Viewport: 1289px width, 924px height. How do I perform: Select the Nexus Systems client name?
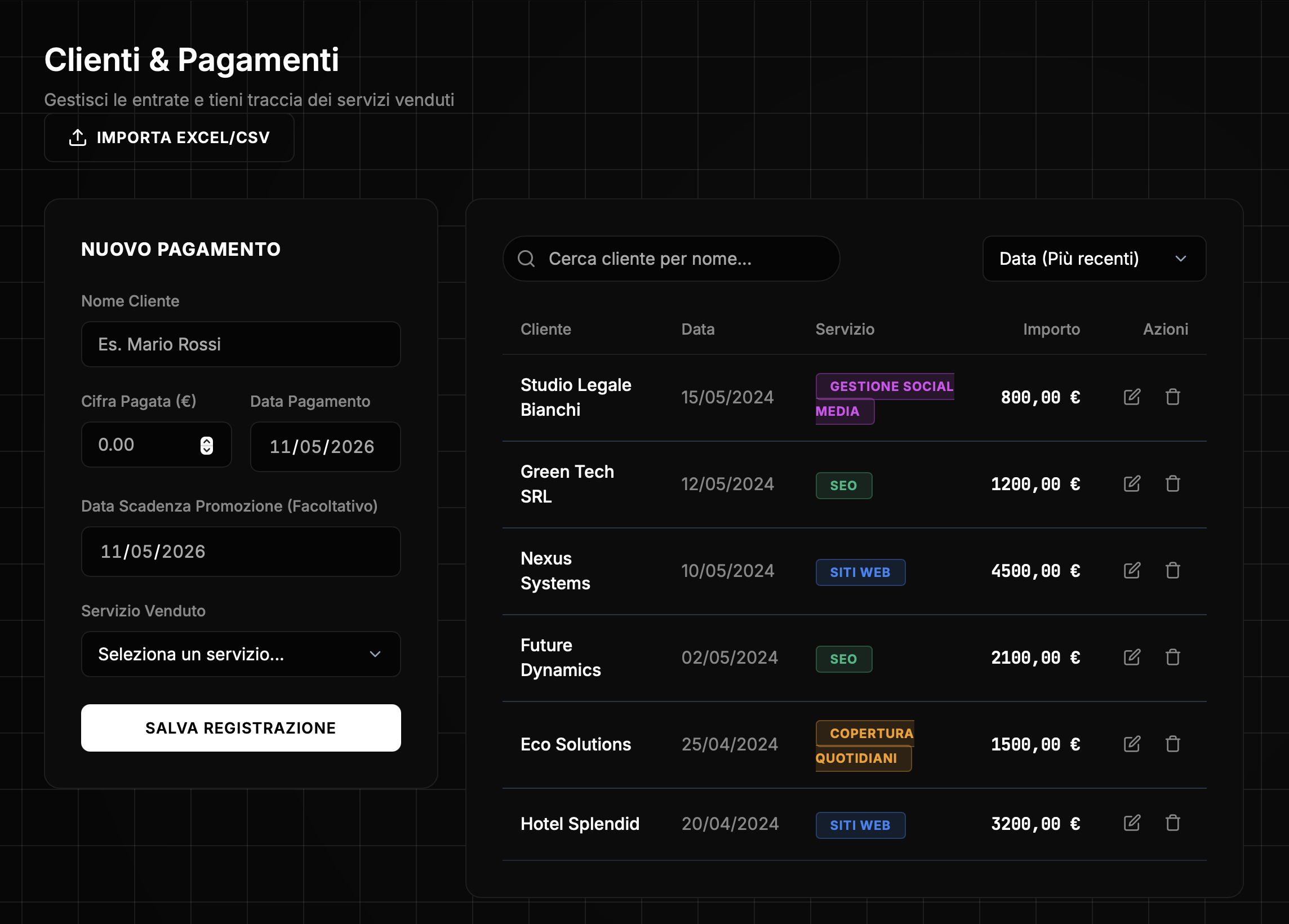(555, 571)
